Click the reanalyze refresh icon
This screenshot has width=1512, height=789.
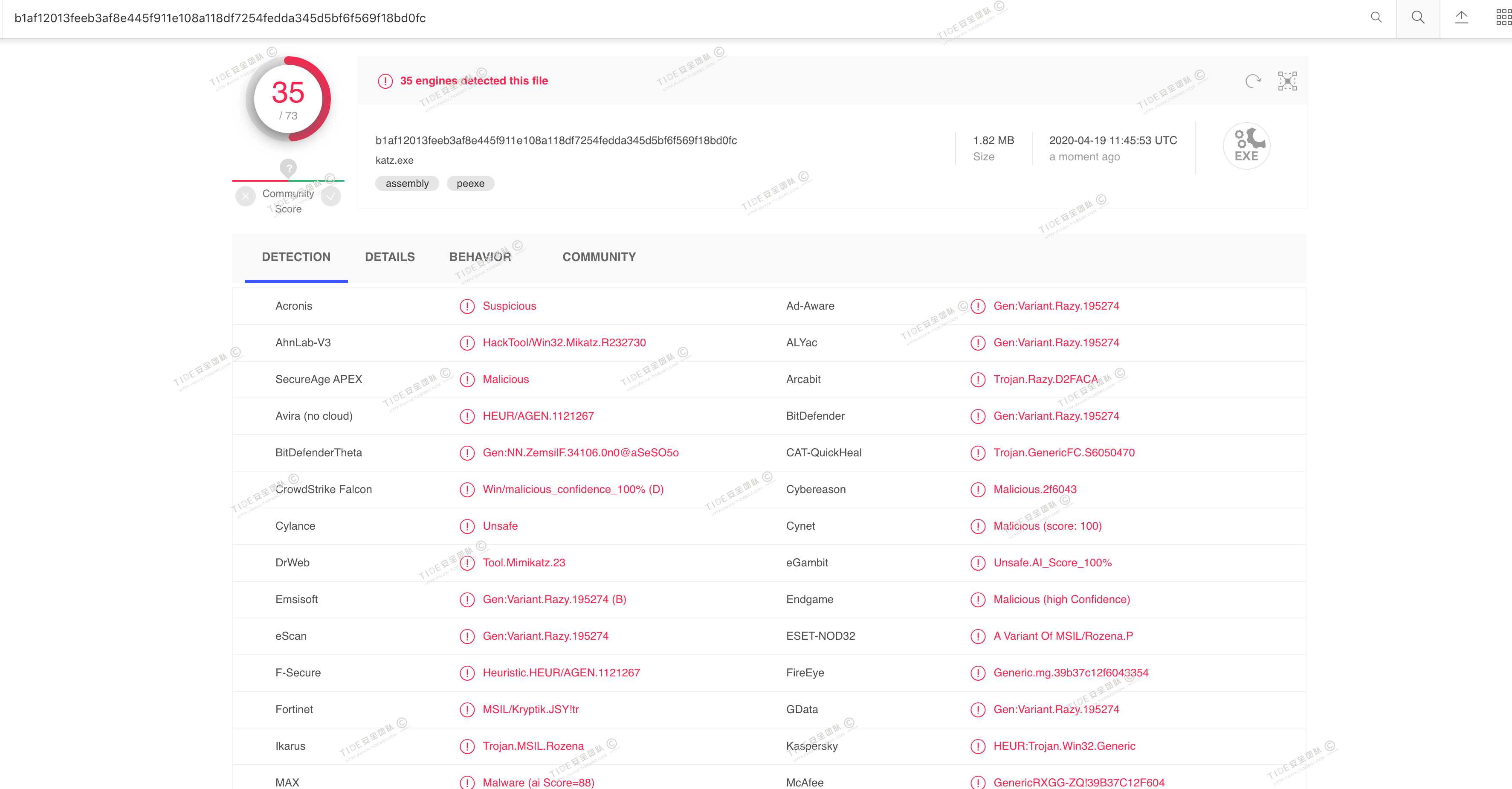(1253, 81)
